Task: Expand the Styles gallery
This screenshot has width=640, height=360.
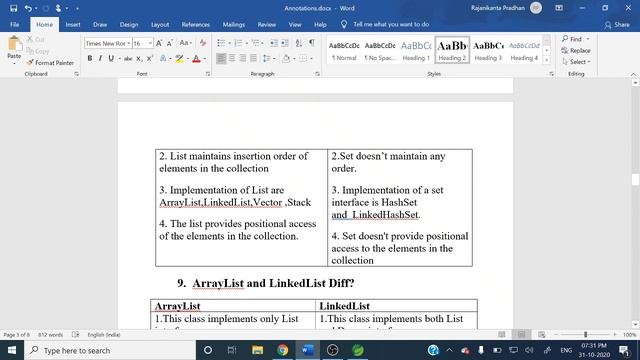Action: pos(547,60)
